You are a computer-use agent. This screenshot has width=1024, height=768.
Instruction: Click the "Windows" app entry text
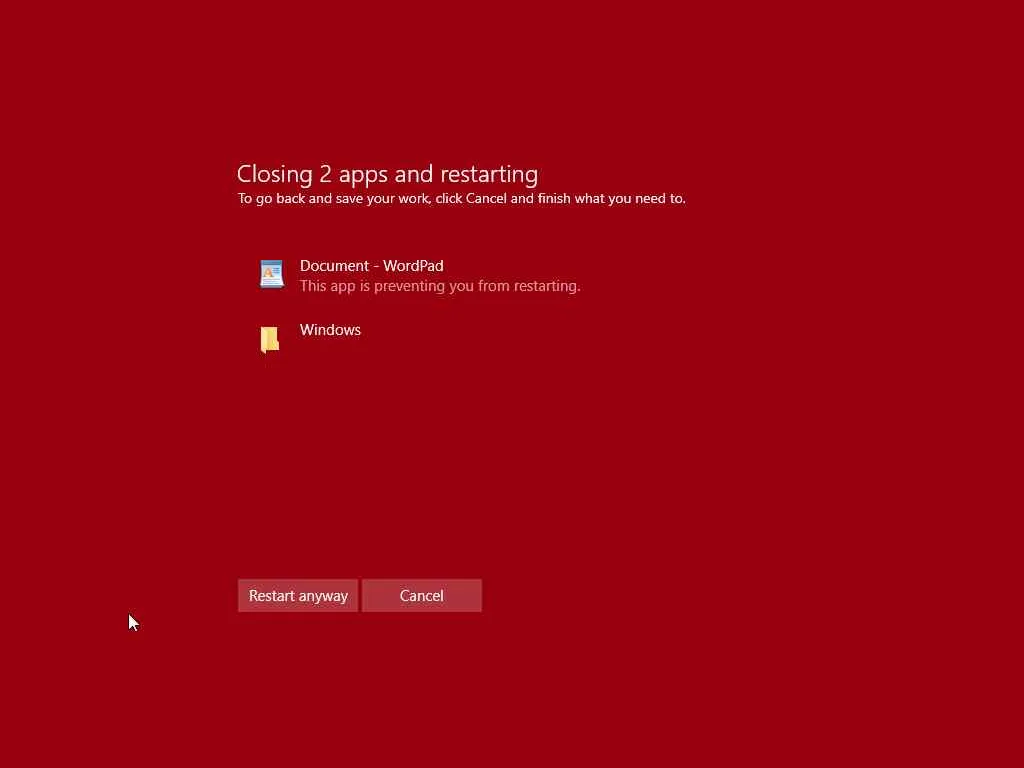330,330
